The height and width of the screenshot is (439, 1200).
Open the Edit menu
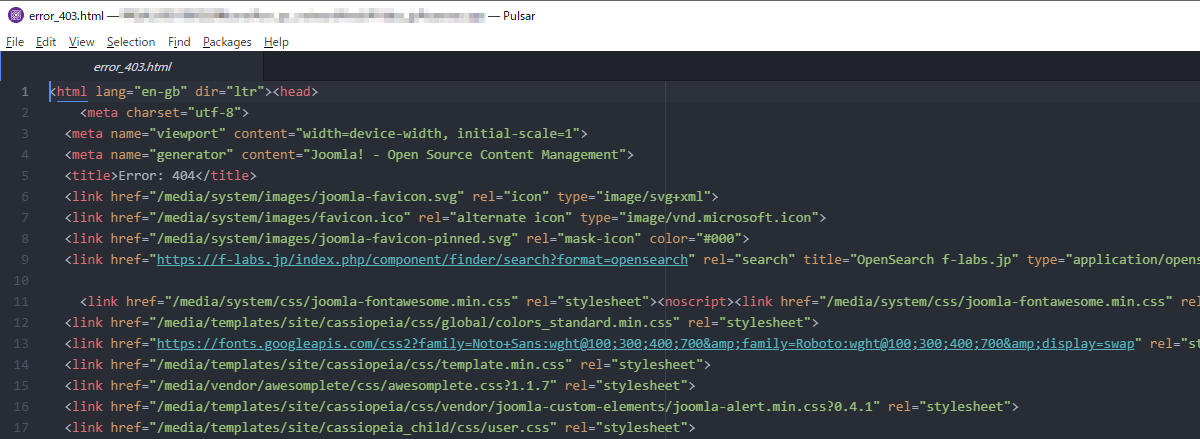(x=45, y=42)
